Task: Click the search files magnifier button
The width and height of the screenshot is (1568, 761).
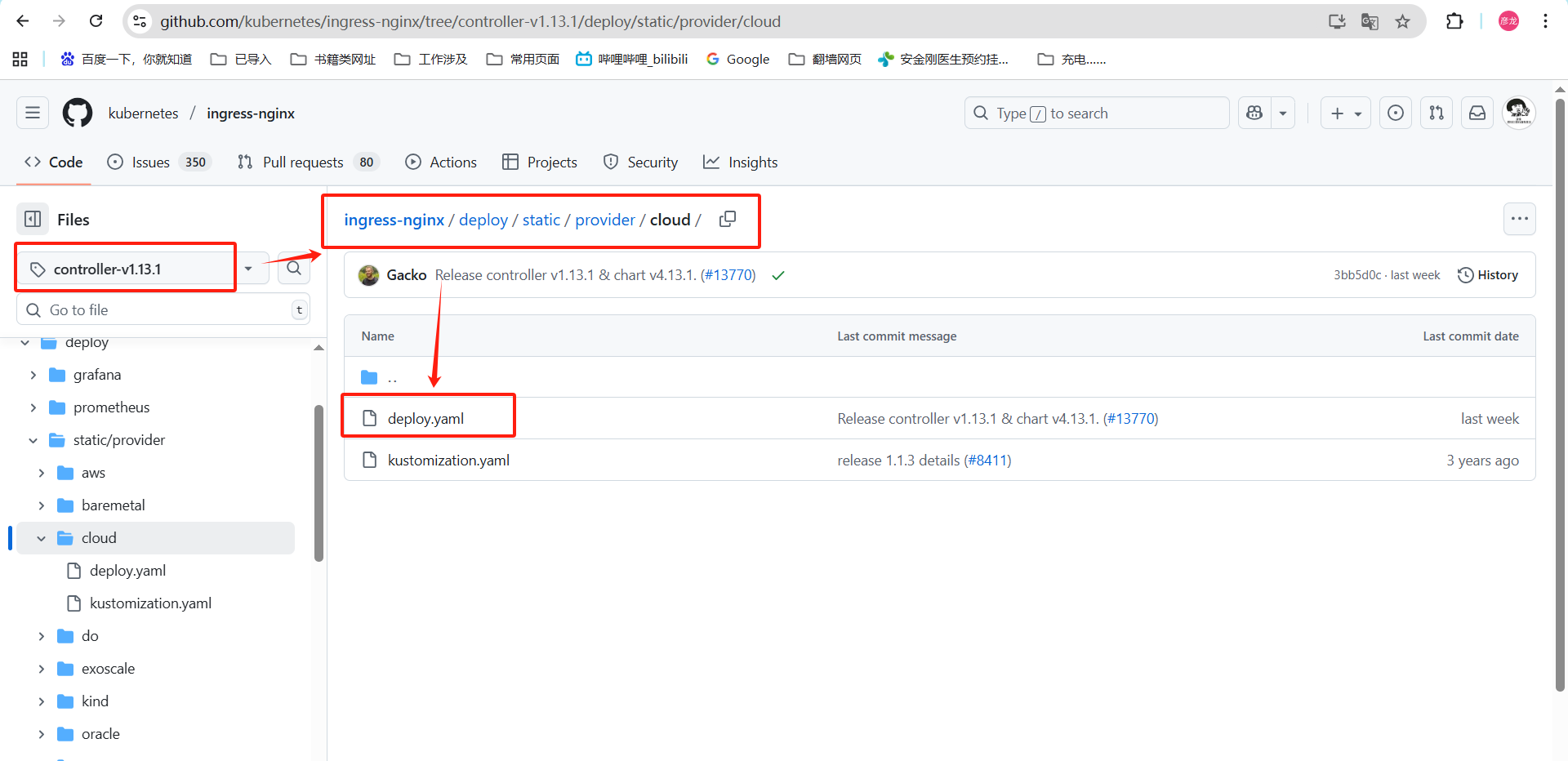Action: click(294, 268)
